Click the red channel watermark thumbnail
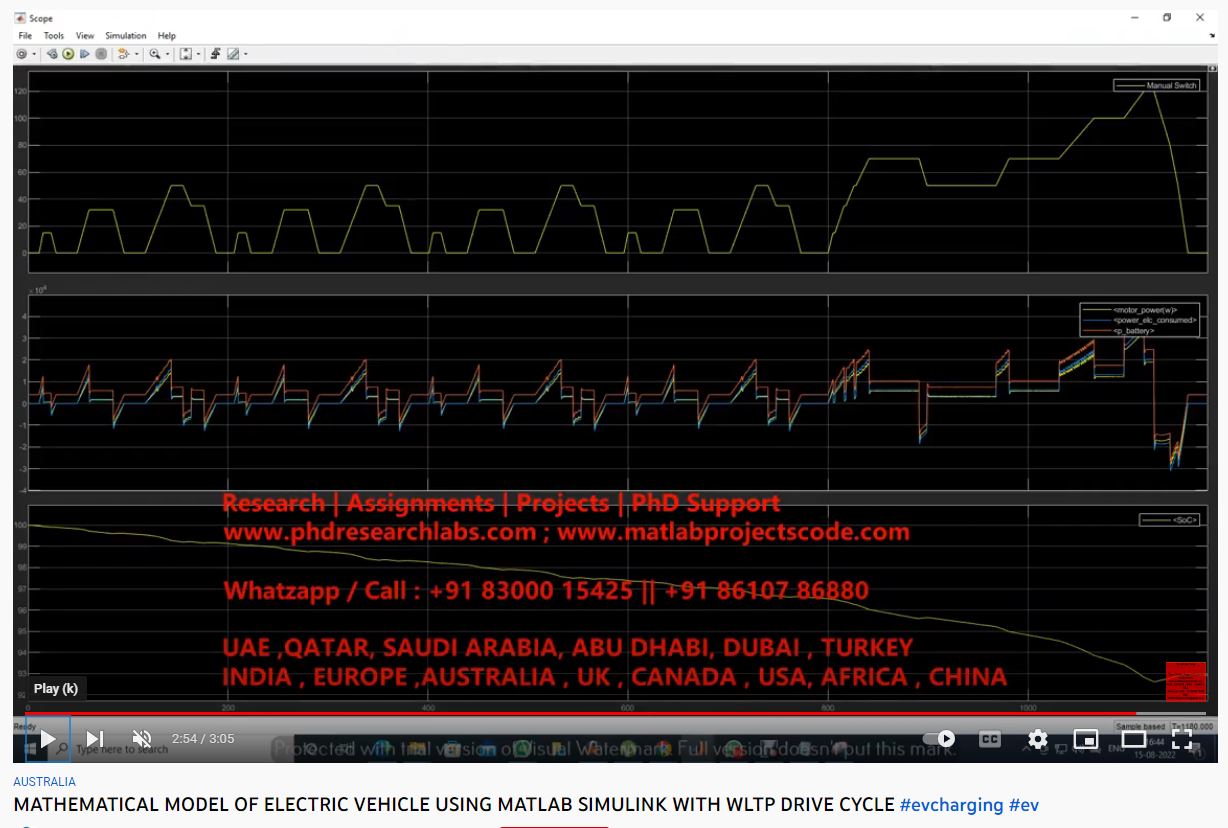Screen dimensions: 1228x828 (x=1186, y=682)
